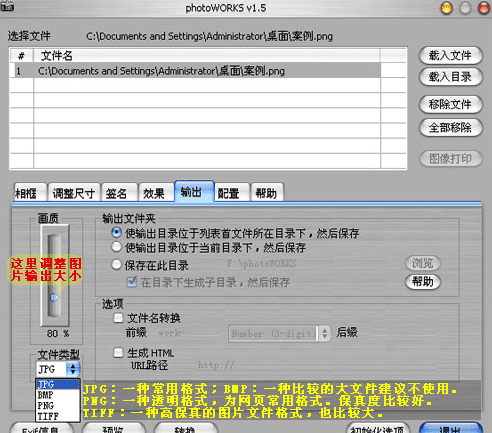This screenshot has width=492, height=433.
Task: Click the 文件名 column header
Action: [x=207, y=56]
